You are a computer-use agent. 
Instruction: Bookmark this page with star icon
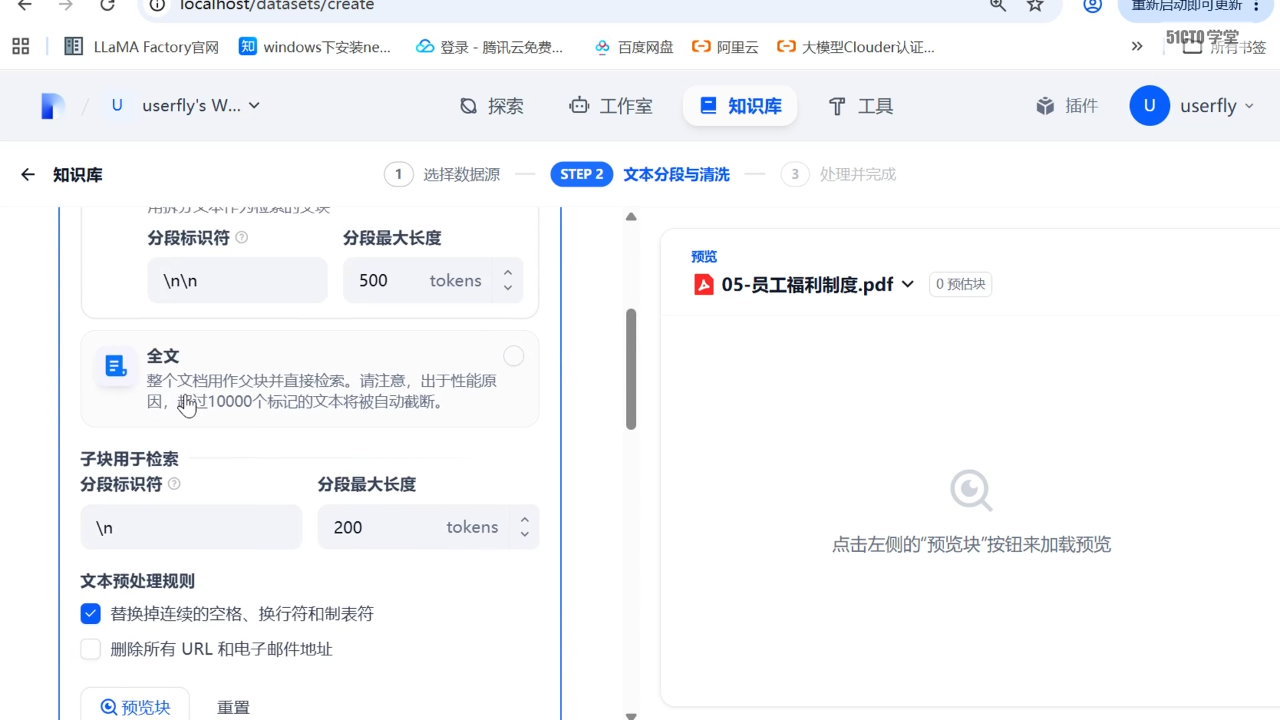[1035, 6]
